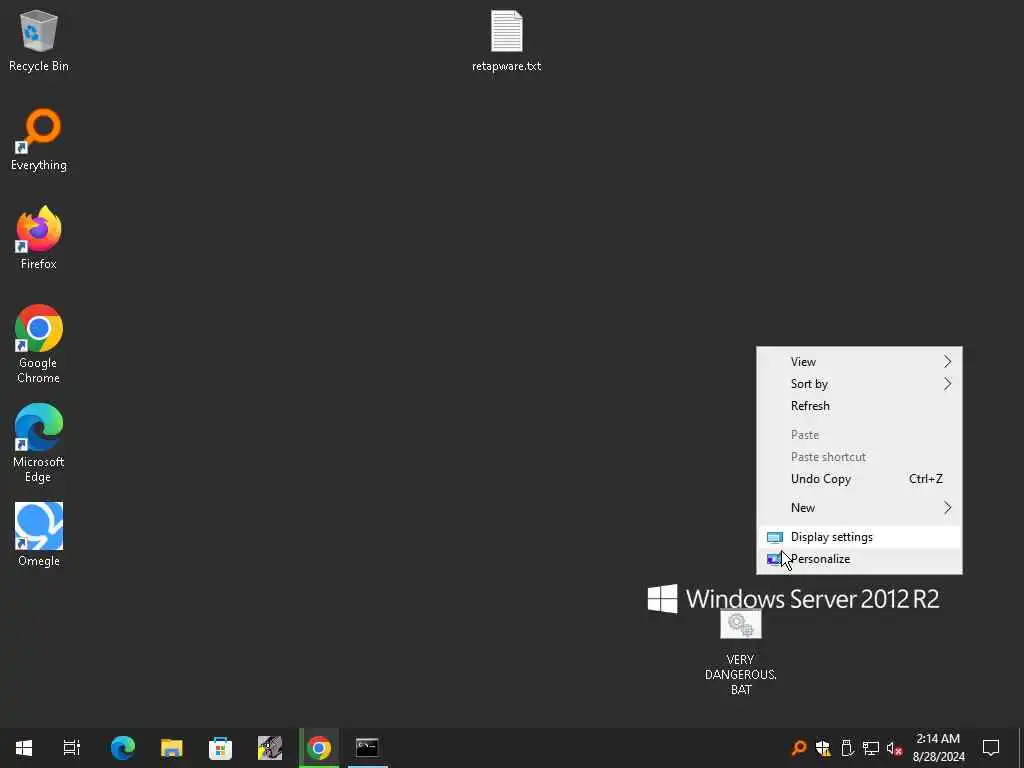The image size is (1024, 768).
Task: Expand the View submenu
Action: click(x=859, y=362)
